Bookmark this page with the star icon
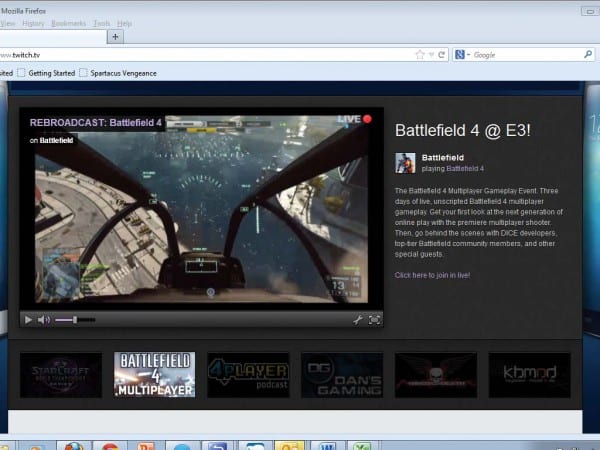The height and width of the screenshot is (450, 600). [420, 55]
